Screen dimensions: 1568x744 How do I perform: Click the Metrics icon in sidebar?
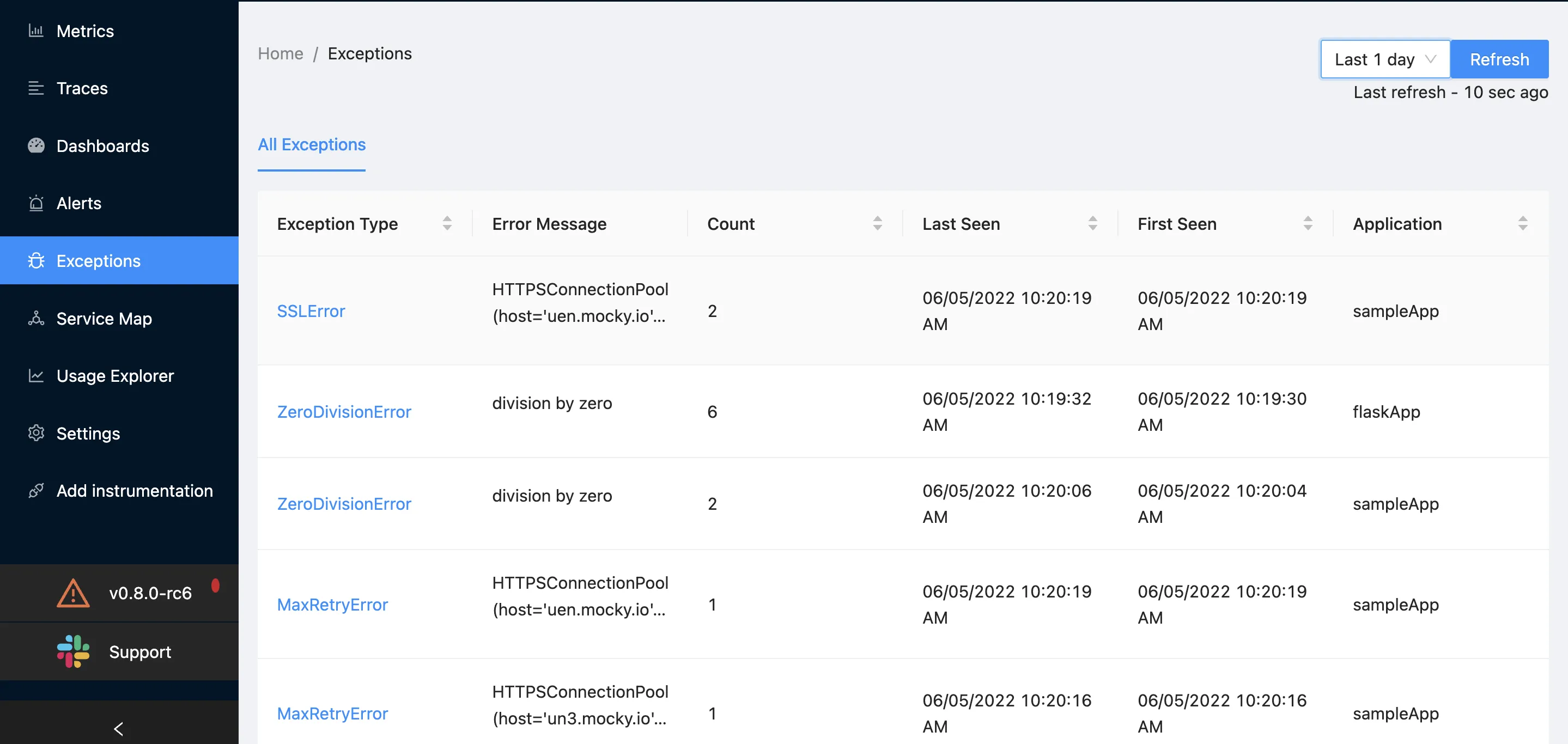[x=37, y=30]
